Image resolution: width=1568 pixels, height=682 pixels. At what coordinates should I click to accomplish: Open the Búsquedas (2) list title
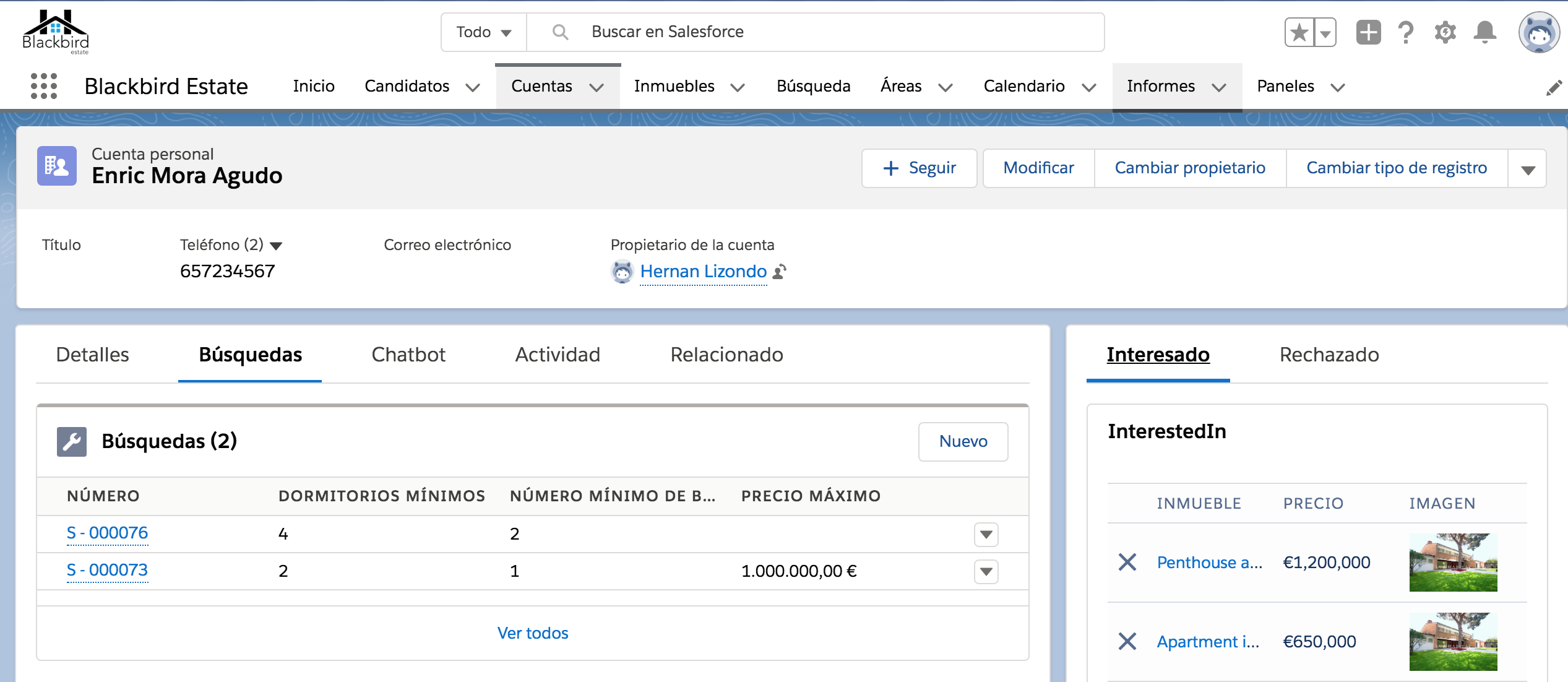(x=169, y=441)
